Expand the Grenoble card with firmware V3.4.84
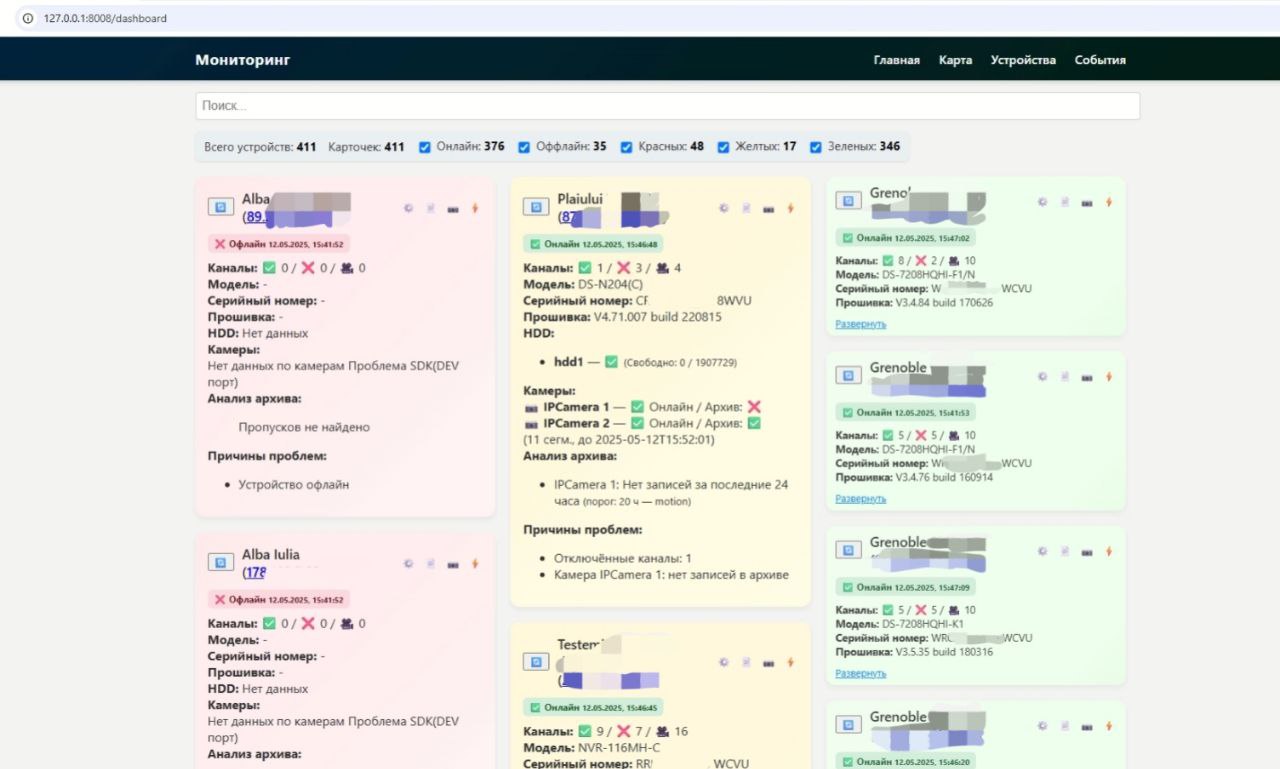1280x769 pixels. [860, 324]
